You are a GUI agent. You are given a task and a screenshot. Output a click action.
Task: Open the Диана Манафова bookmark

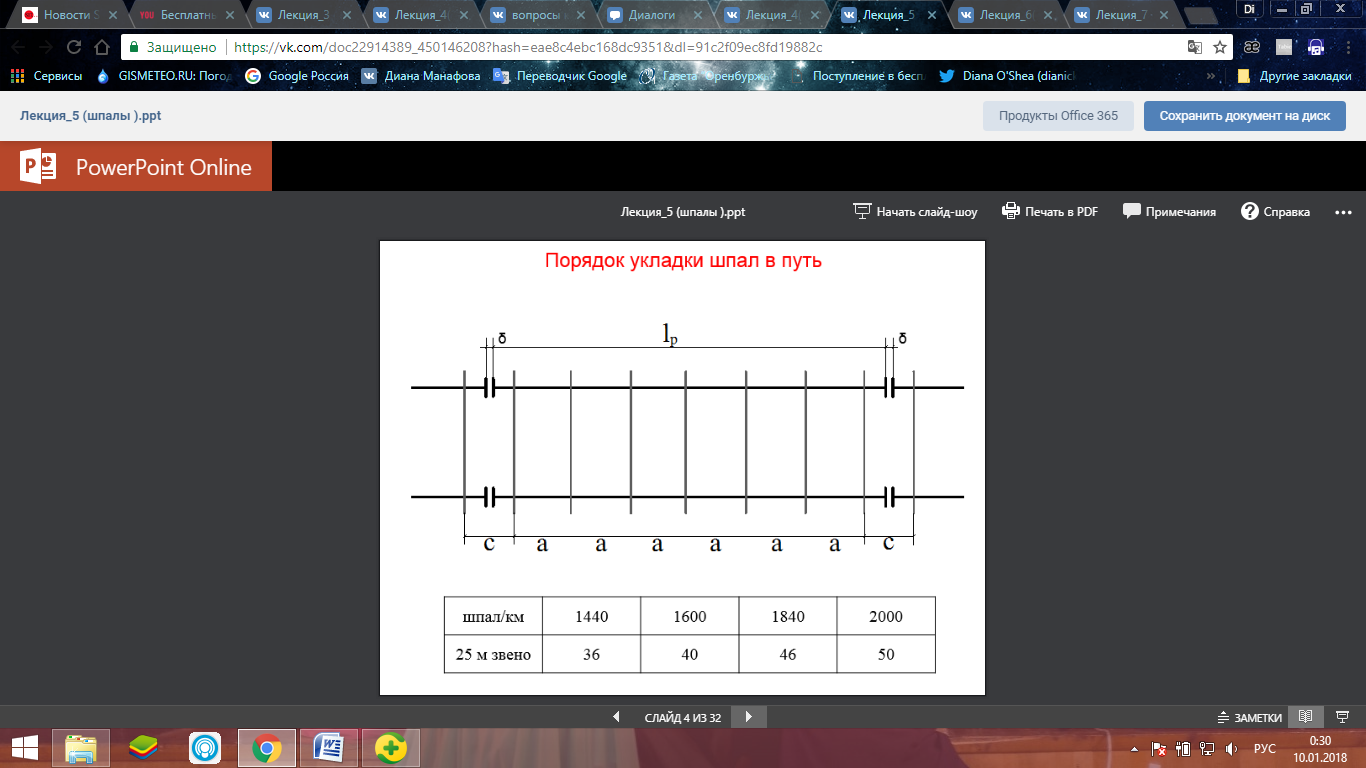[x=421, y=76]
